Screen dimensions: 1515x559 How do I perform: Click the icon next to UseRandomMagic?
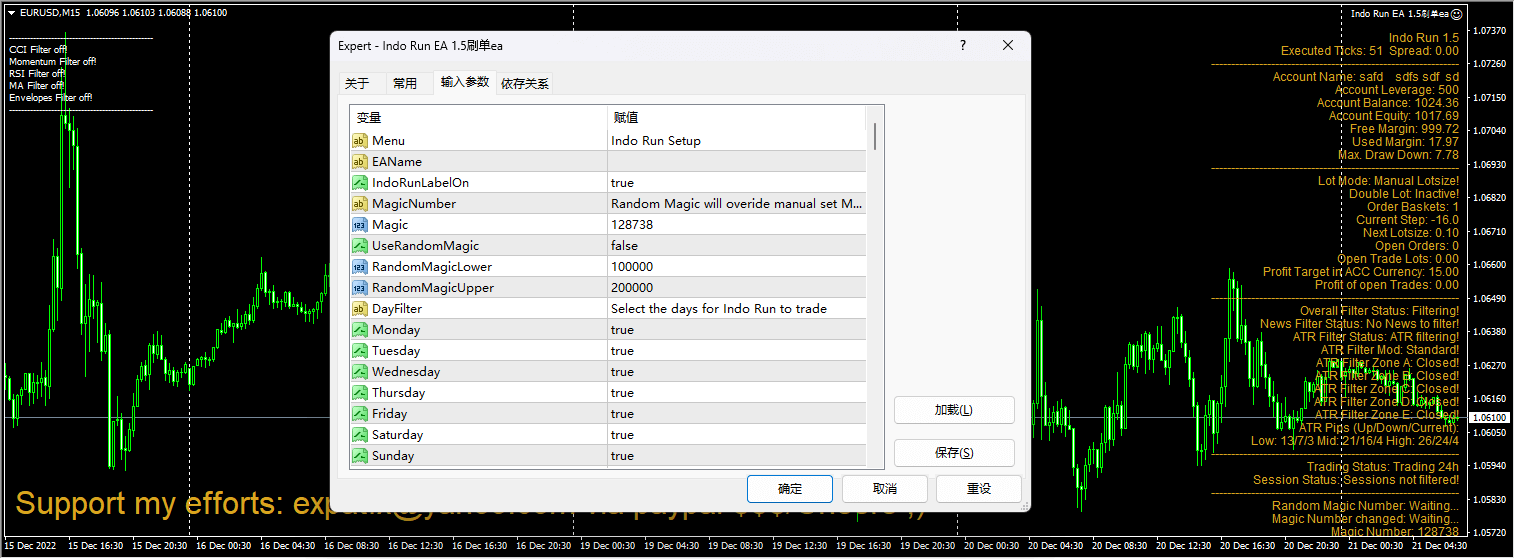pyautogui.click(x=359, y=246)
